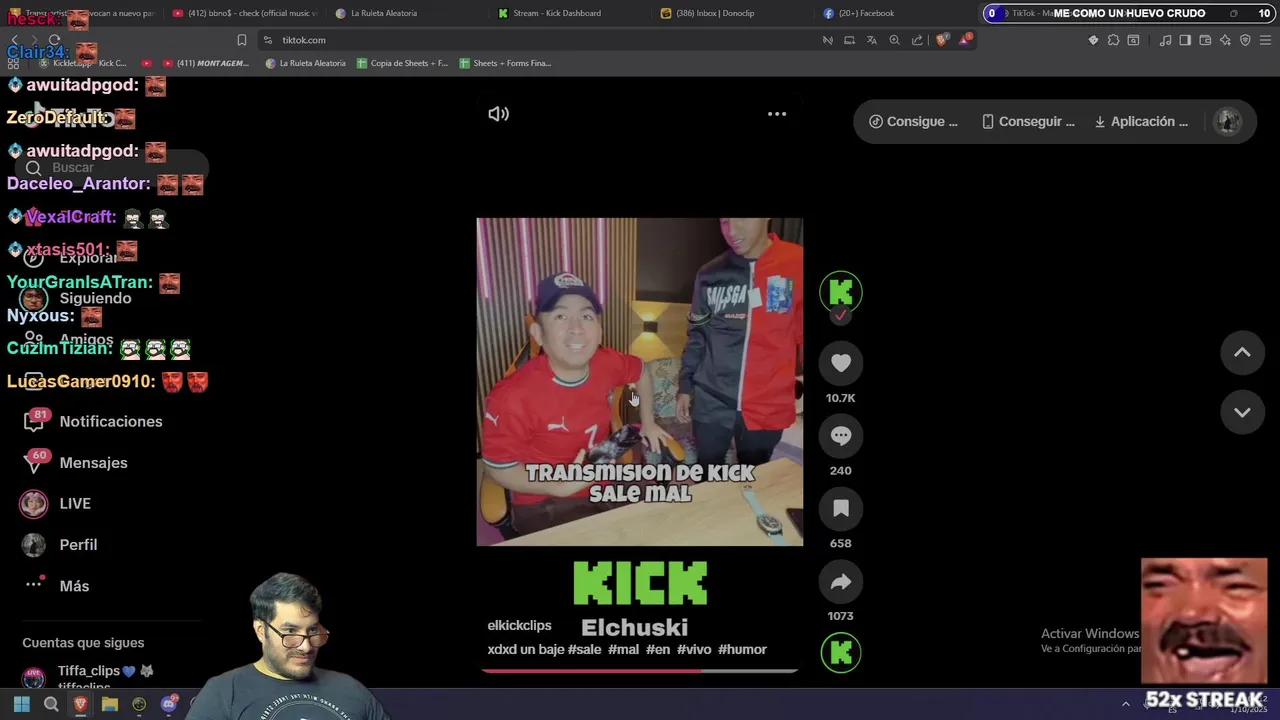
Task: Seek on the video progress bar
Action: point(639,671)
